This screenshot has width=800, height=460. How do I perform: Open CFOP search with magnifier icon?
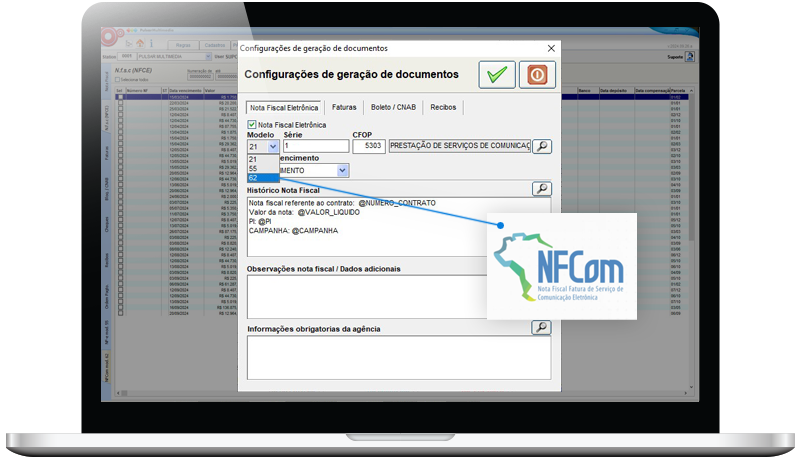(542, 146)
